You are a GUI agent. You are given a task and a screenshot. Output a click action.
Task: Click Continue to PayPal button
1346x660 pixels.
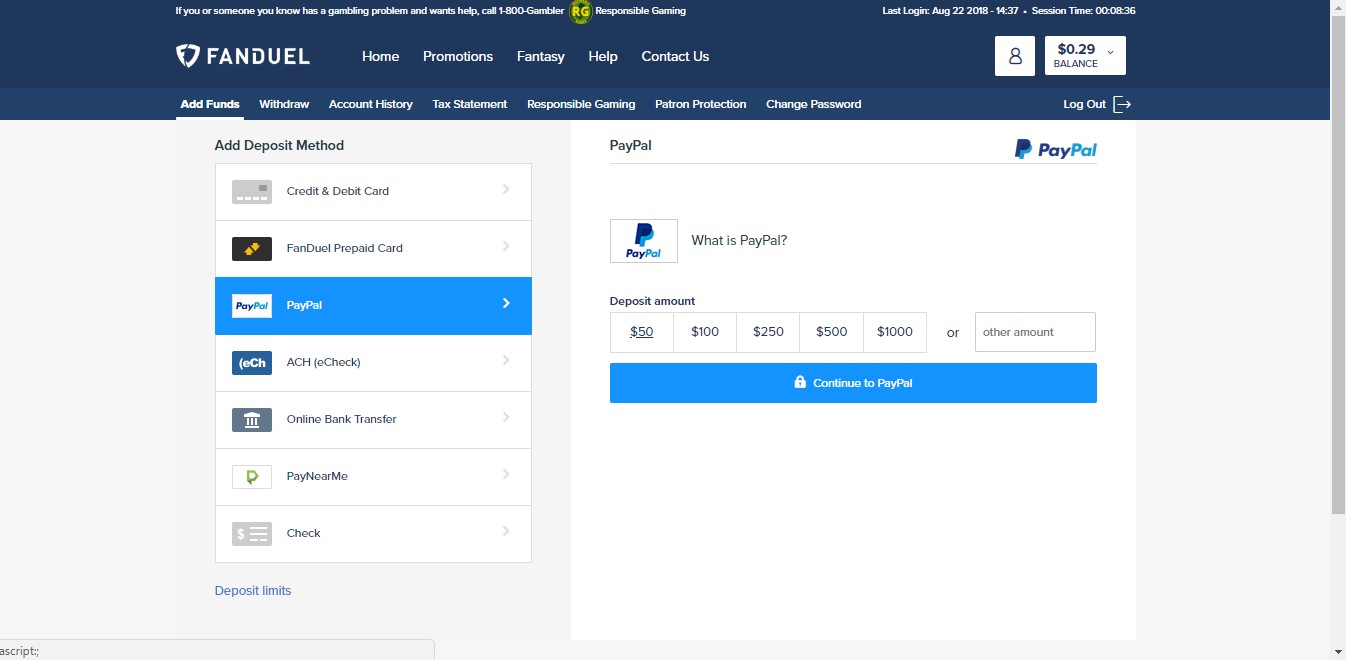(853, 383)
